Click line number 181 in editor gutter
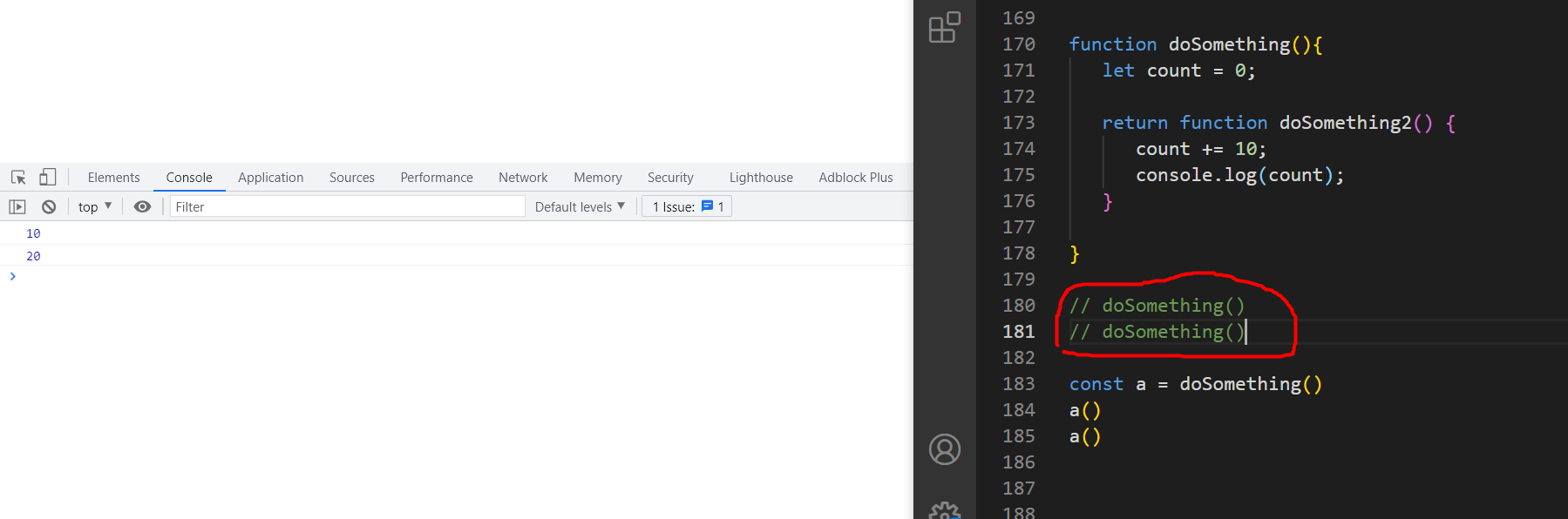 coord(1019,332)
